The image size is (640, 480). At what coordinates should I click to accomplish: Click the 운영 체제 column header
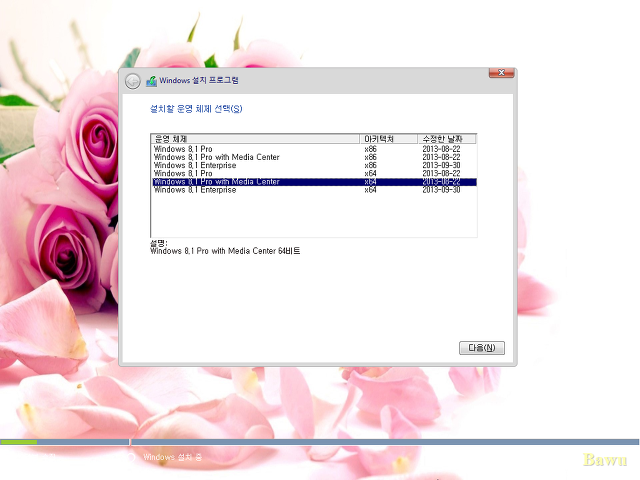[256, 139]
